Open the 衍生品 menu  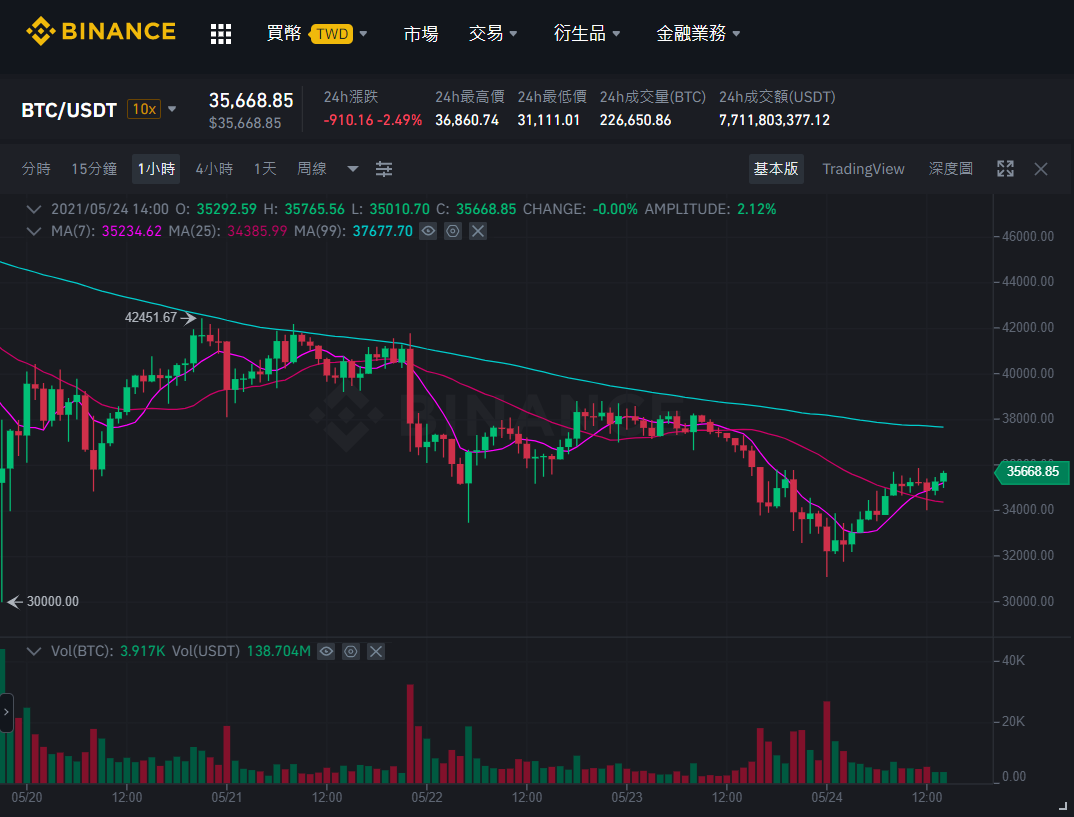tap(586, 33)
